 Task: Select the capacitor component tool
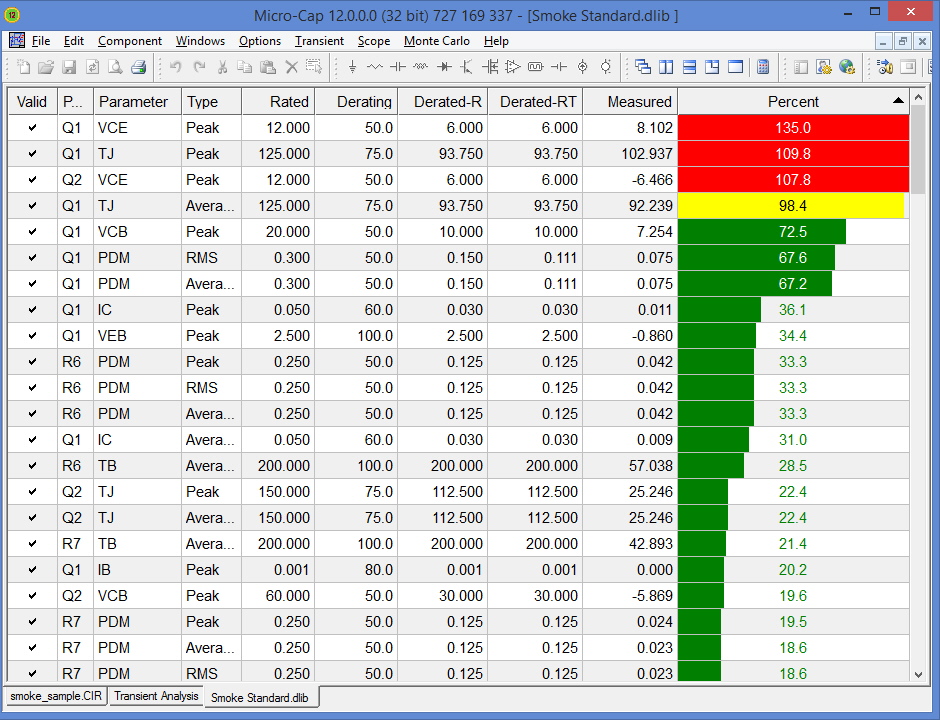397,67
